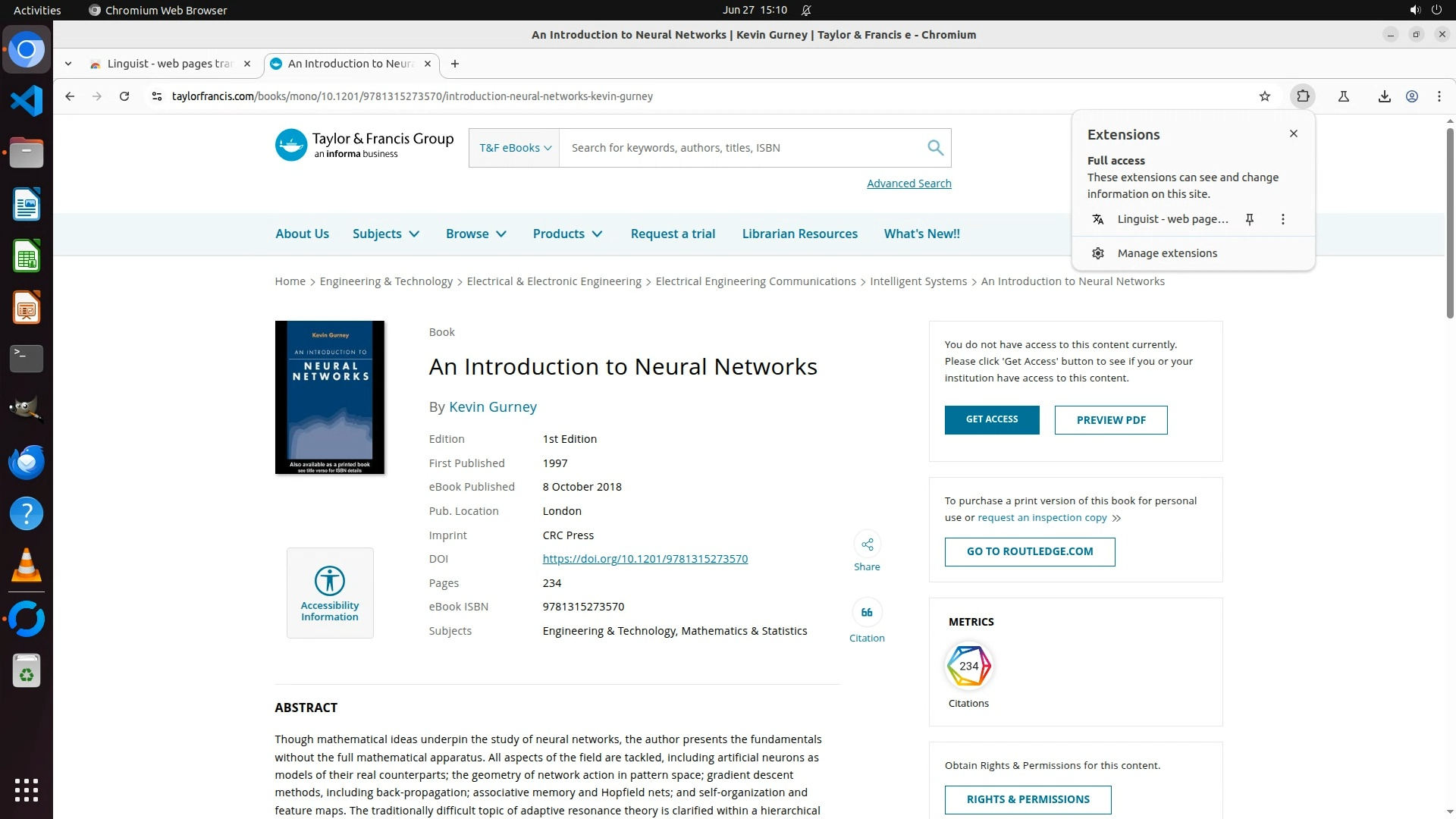Click the GET ACCESS button
1456x819 pixels.
[x=991, y=419]
